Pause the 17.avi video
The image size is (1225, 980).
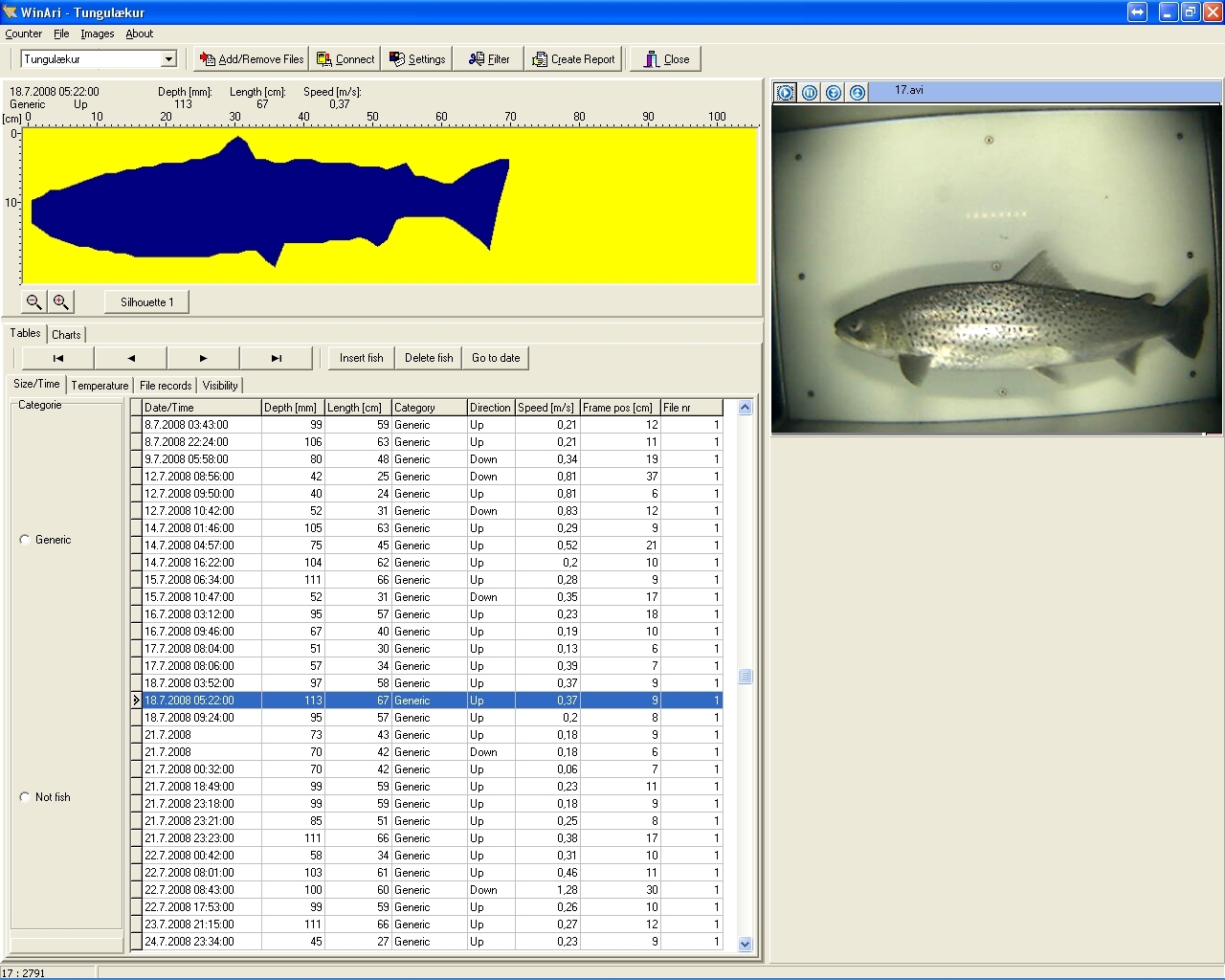point(810,92)
